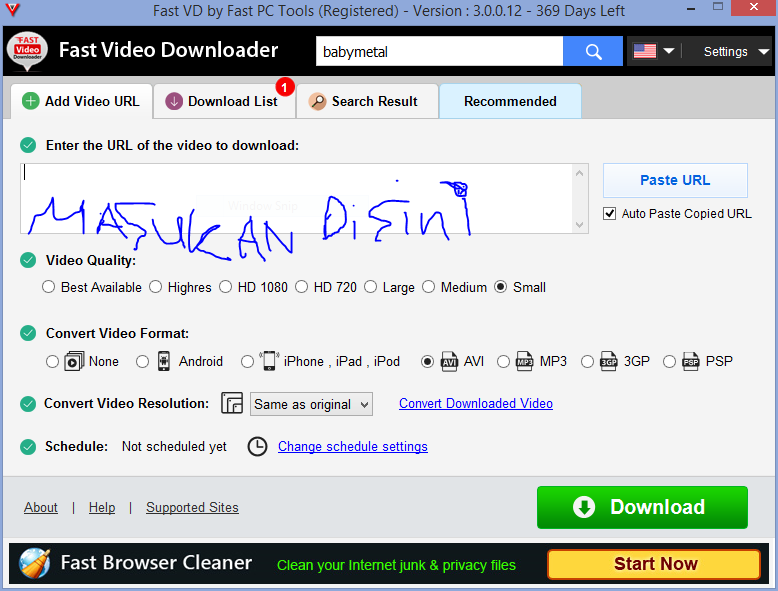Select the 3GP format radio button

587,362
